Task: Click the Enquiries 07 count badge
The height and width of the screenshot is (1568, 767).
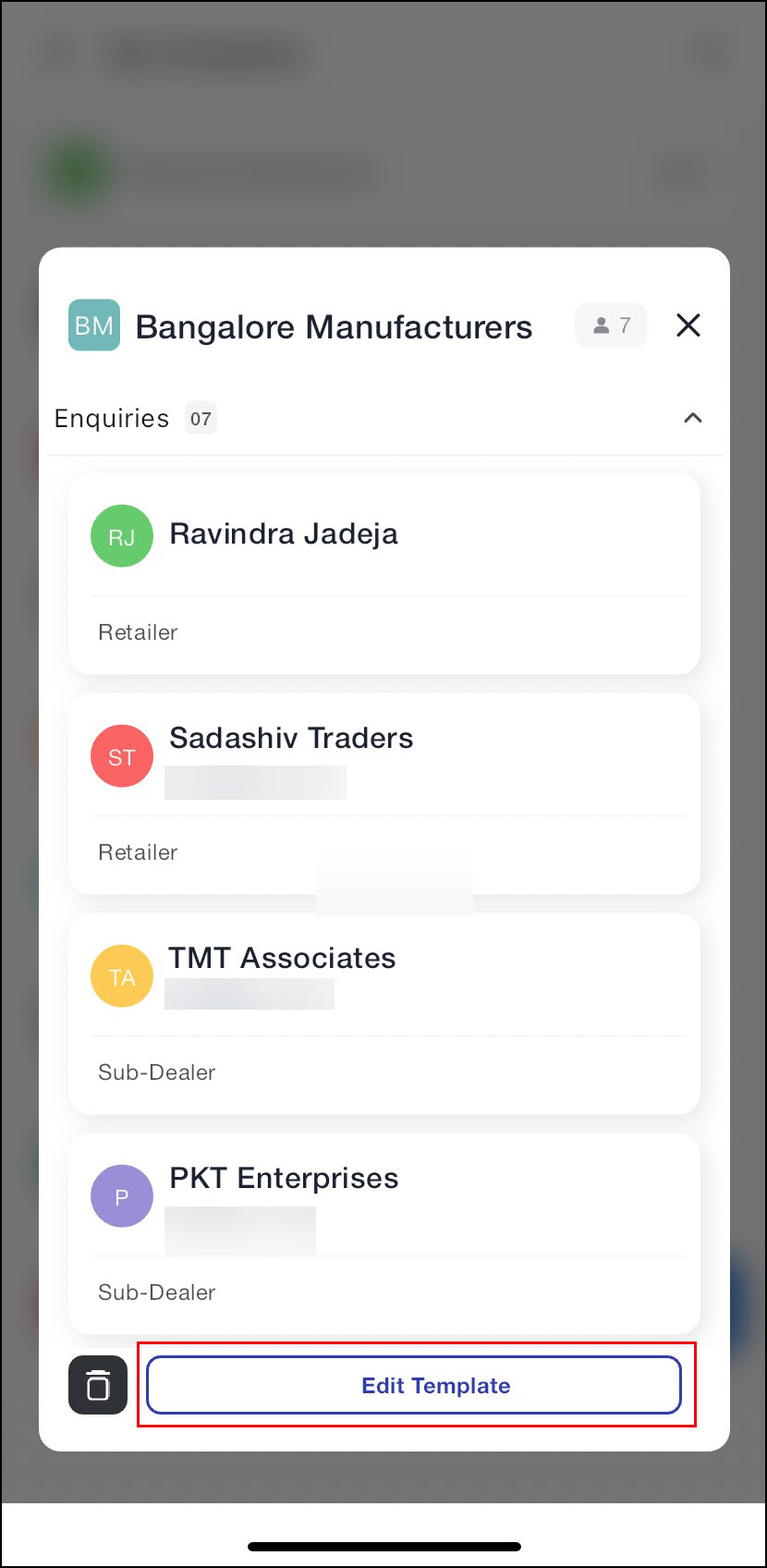Action: pyautogui.click(x=201, y=419)
